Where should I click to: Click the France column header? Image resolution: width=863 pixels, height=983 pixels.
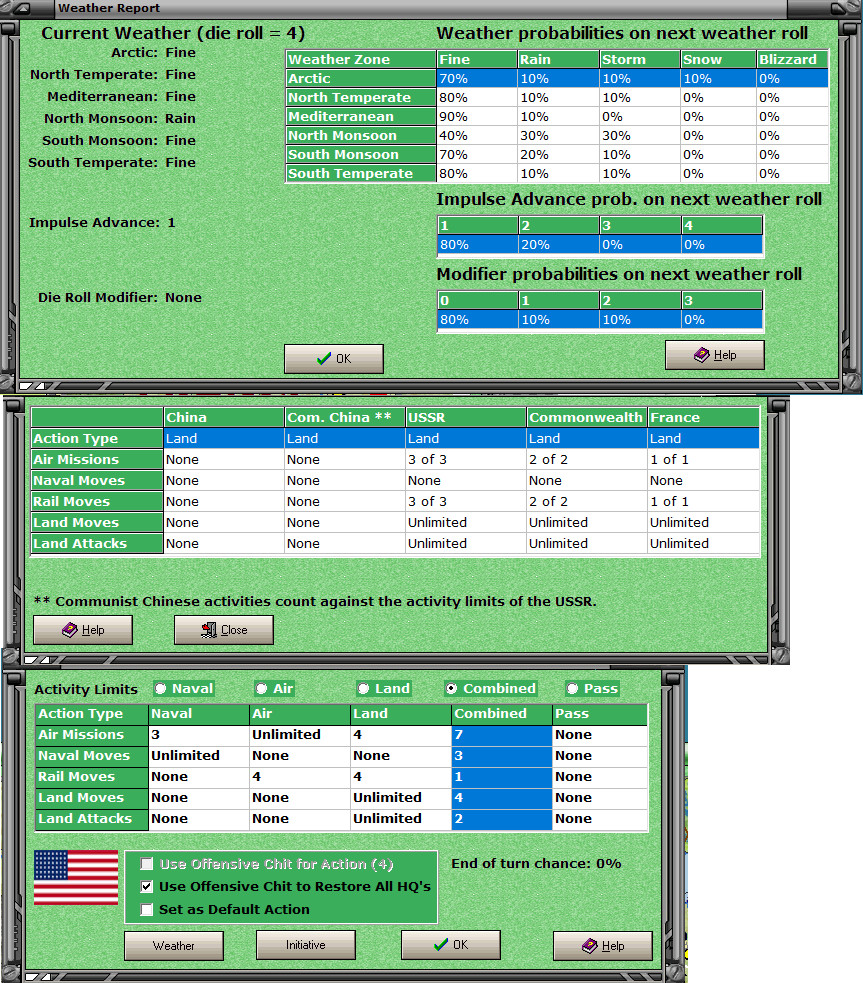703,418
